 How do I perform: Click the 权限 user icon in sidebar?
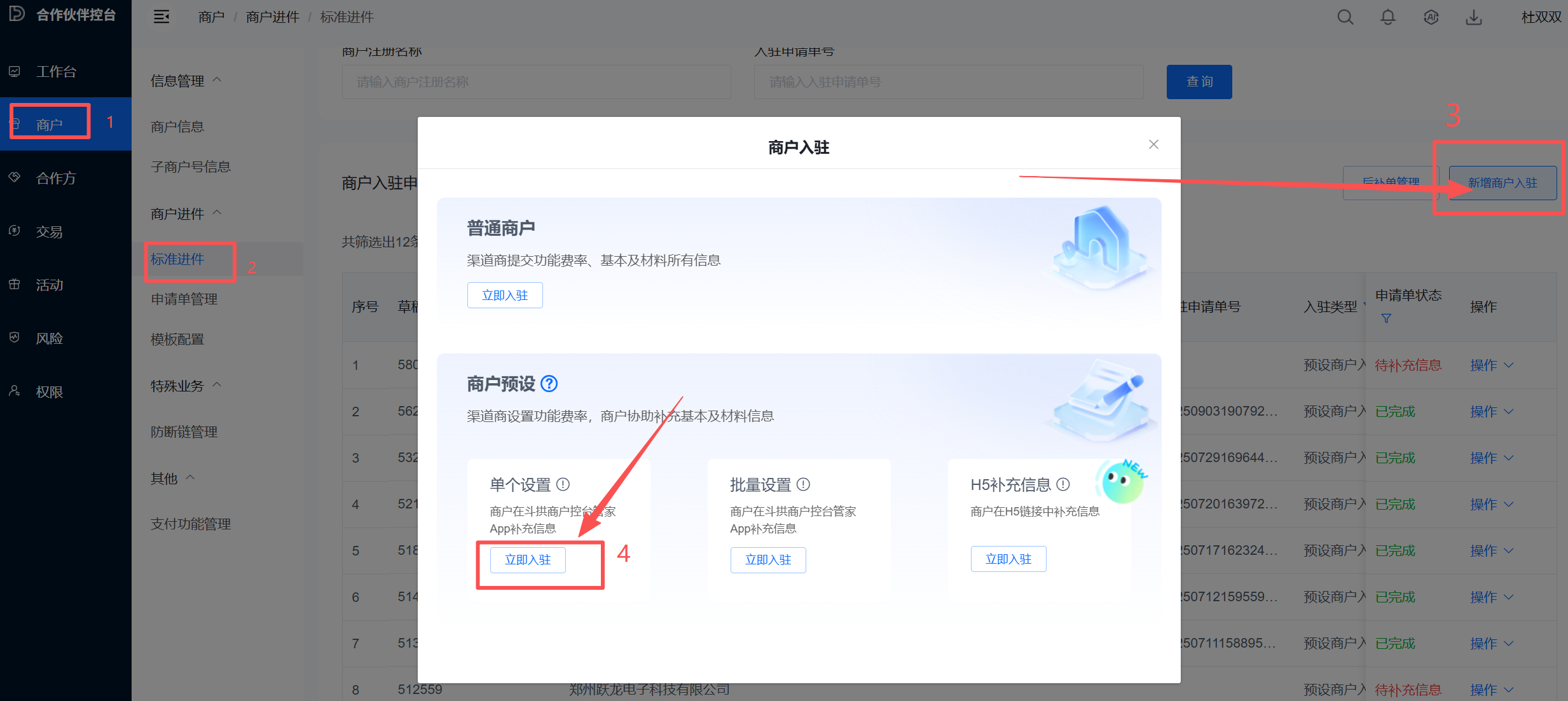pos(15,391)
